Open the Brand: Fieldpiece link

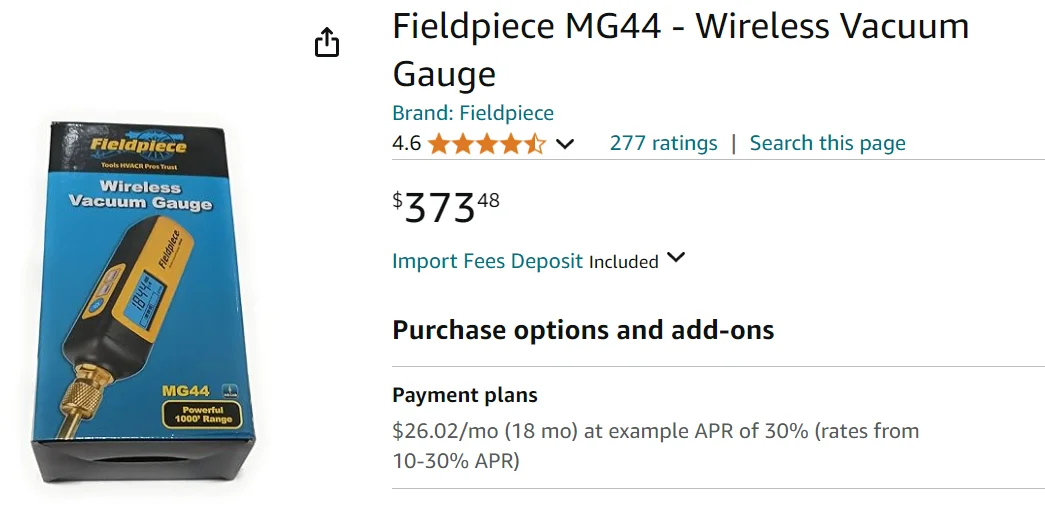(x=472, y=113)
